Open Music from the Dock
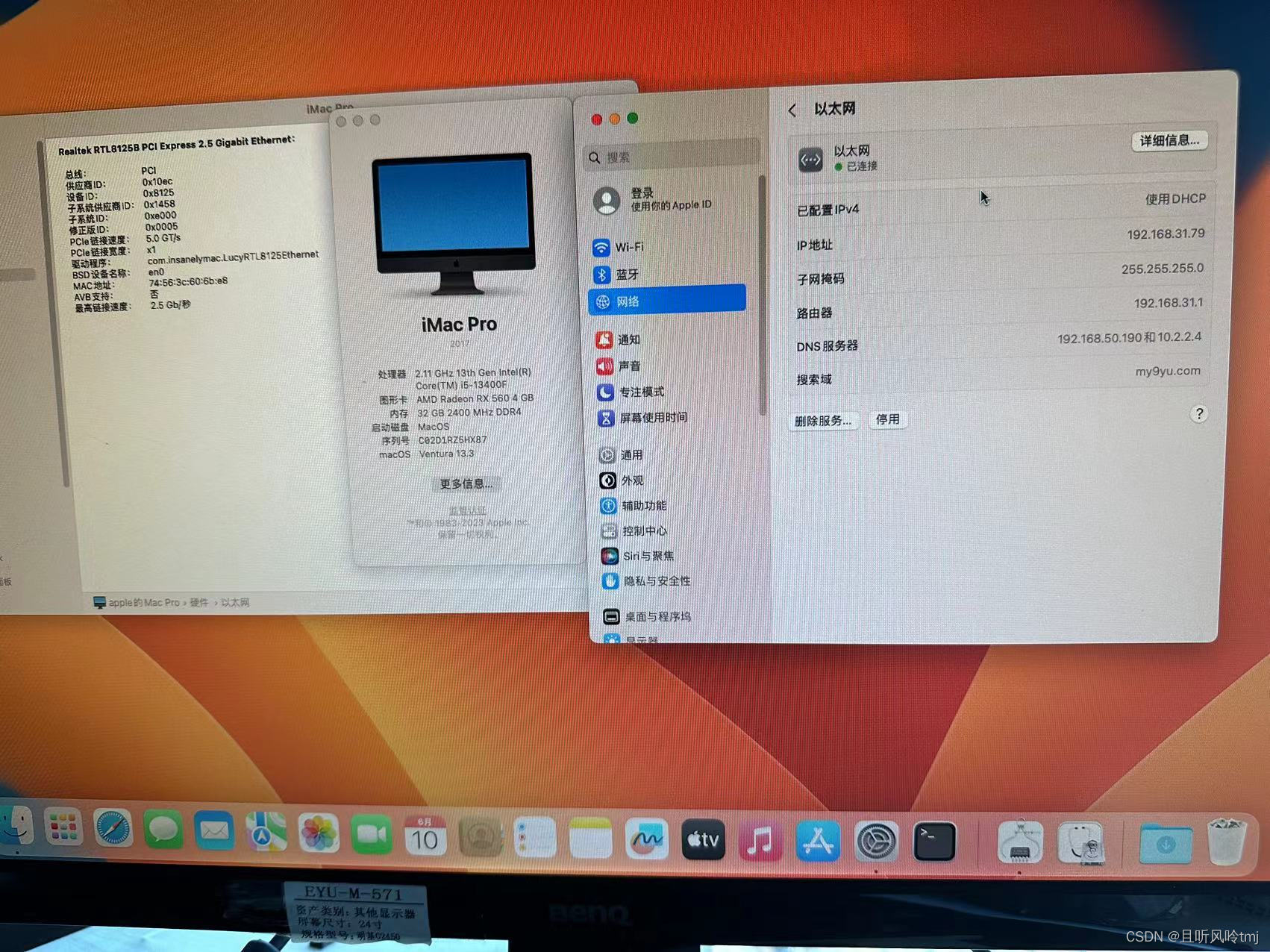Screen dimensions: 1270x952 (760, 841)
